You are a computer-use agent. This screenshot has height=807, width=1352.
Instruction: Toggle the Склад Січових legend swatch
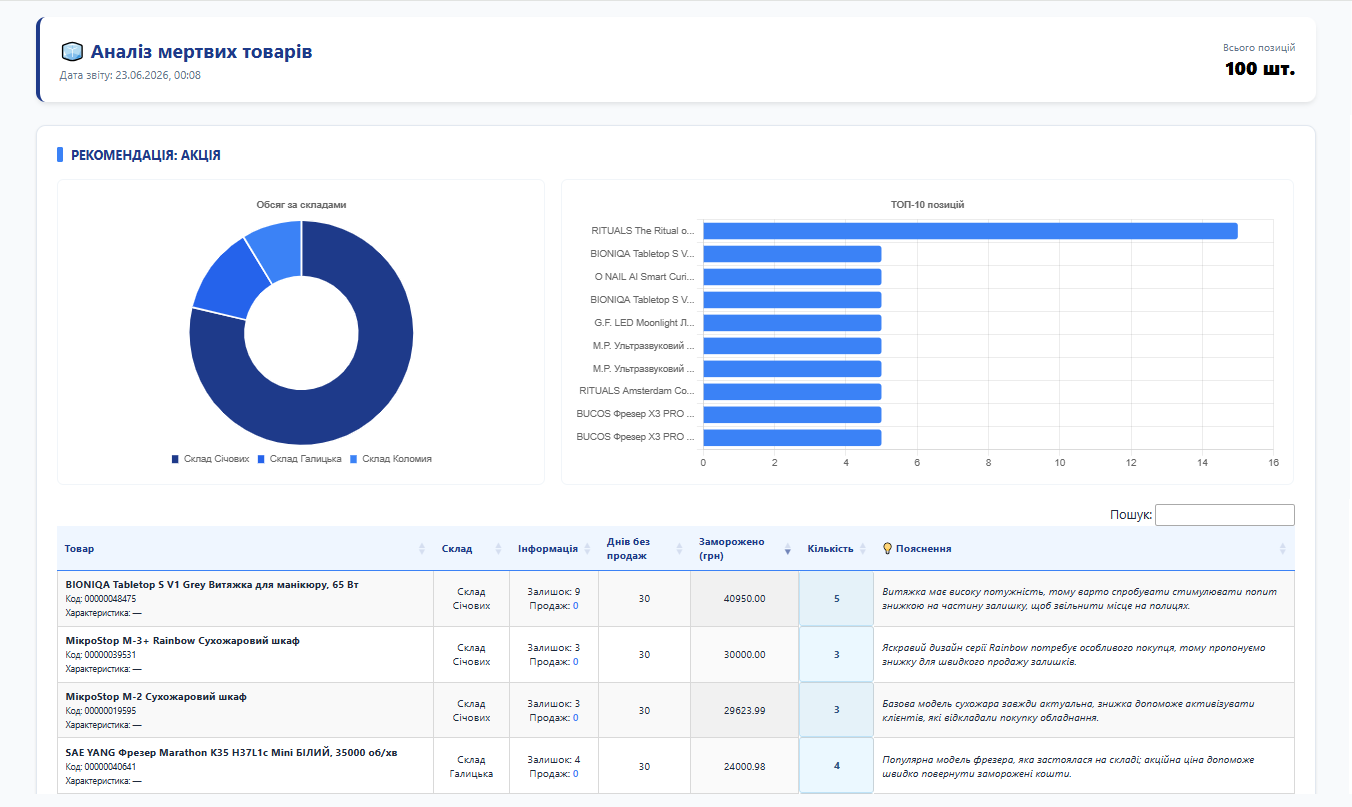(175, 459)
